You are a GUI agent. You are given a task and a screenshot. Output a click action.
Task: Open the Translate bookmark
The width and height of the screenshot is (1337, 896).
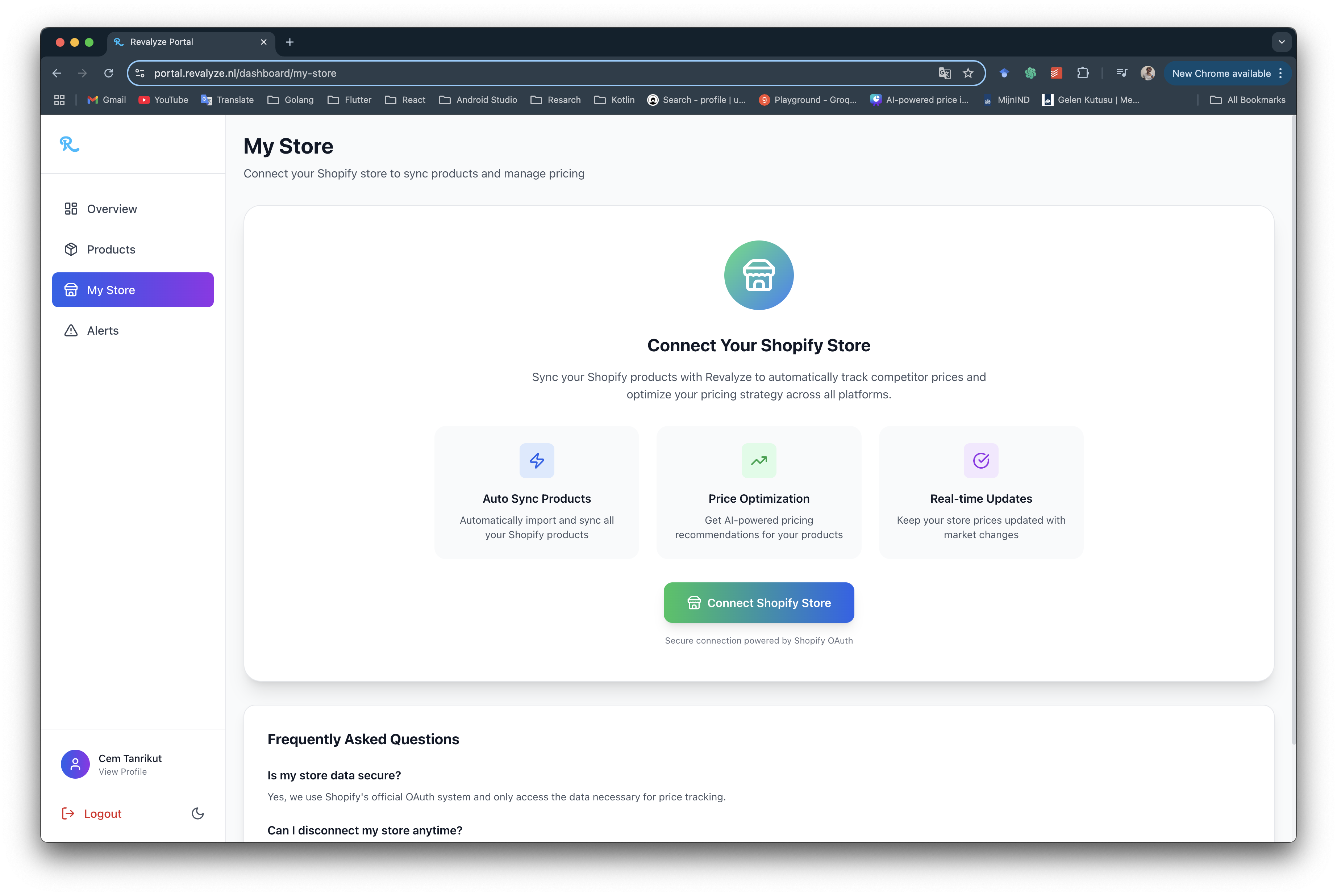[227, 100]
